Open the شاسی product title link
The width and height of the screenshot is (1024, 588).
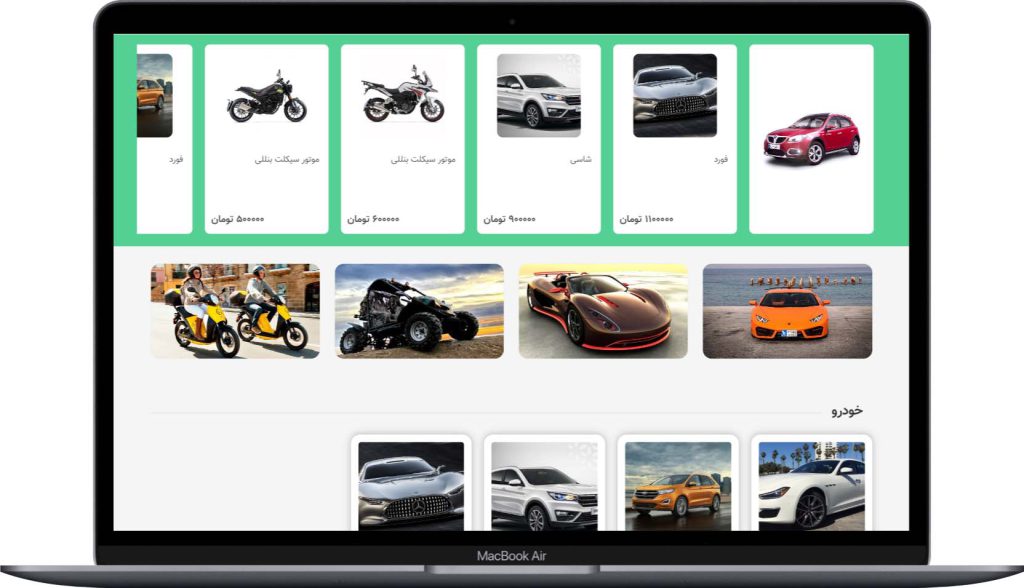(x=580, y=159)
